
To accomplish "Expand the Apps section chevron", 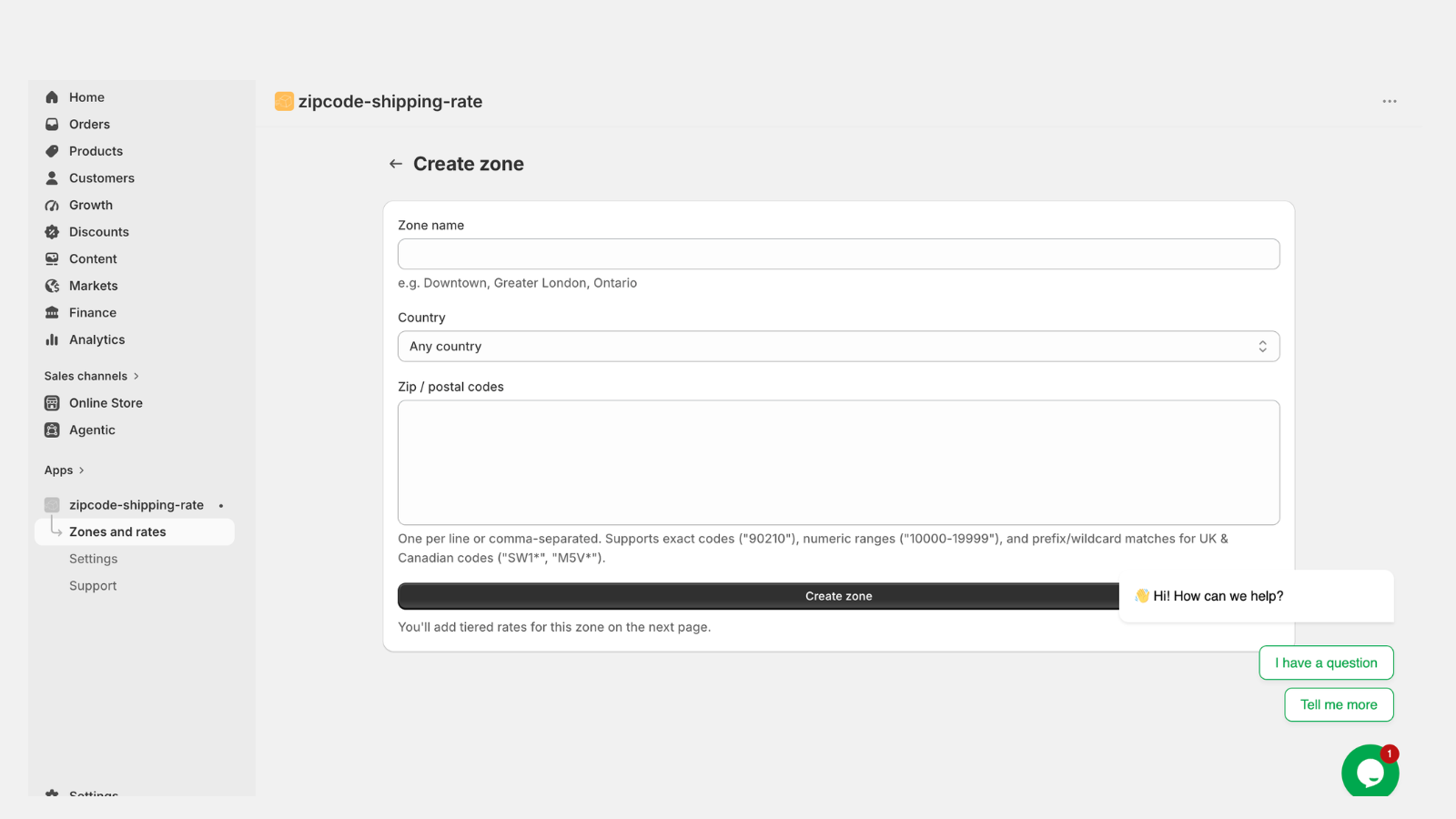I will click(x=81, y=470).
